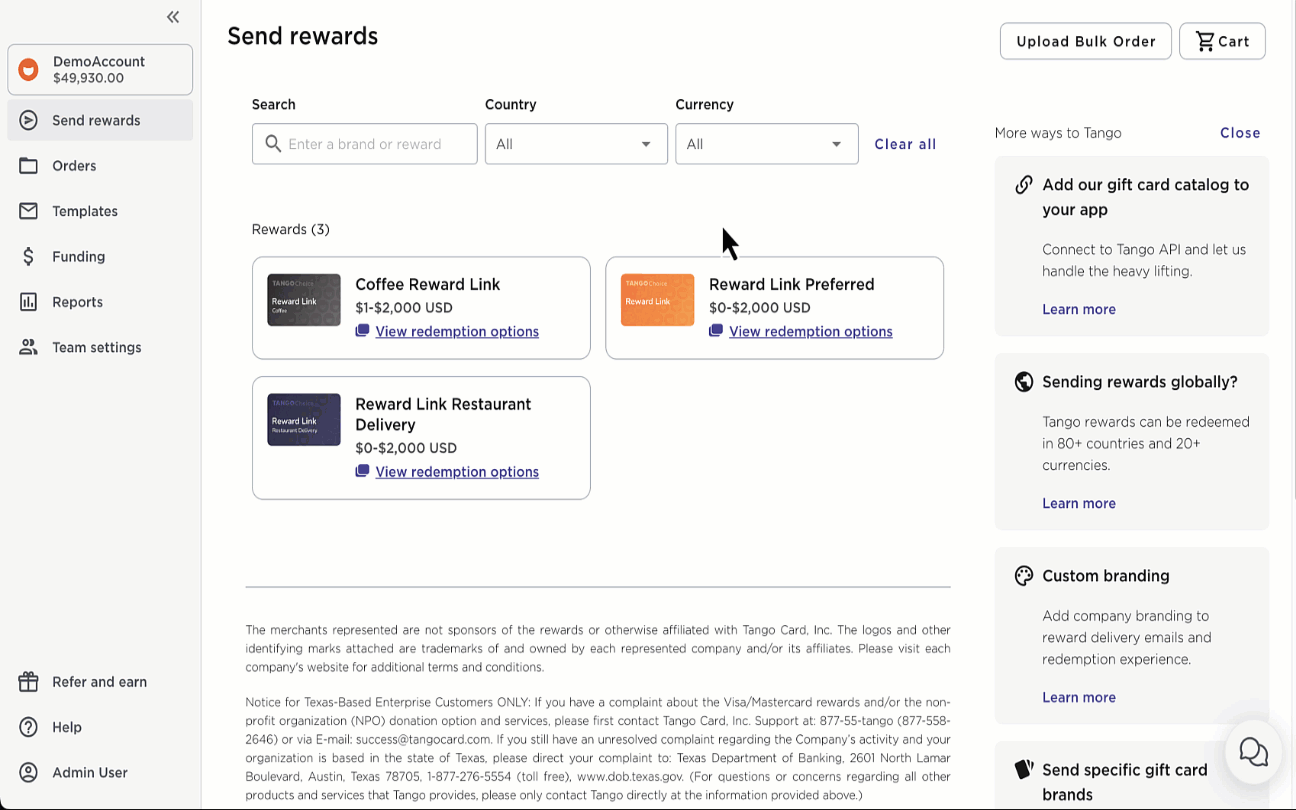
Task: Click the redemption icon on Reward Link Restaurant Delivery
Action: (x=363, y=471)
